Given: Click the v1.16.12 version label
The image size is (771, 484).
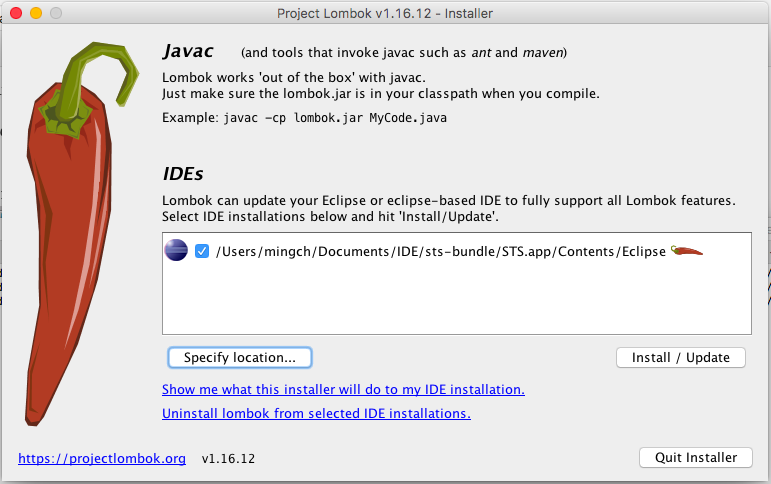Looking at the screenshot, I should (228, 459).
